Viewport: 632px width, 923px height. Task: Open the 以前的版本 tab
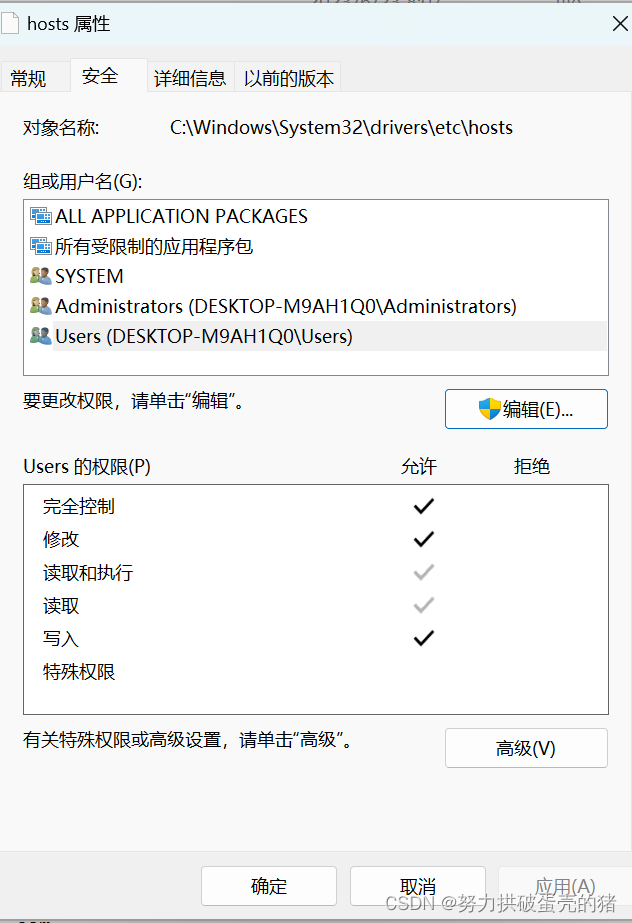point(288,78)
